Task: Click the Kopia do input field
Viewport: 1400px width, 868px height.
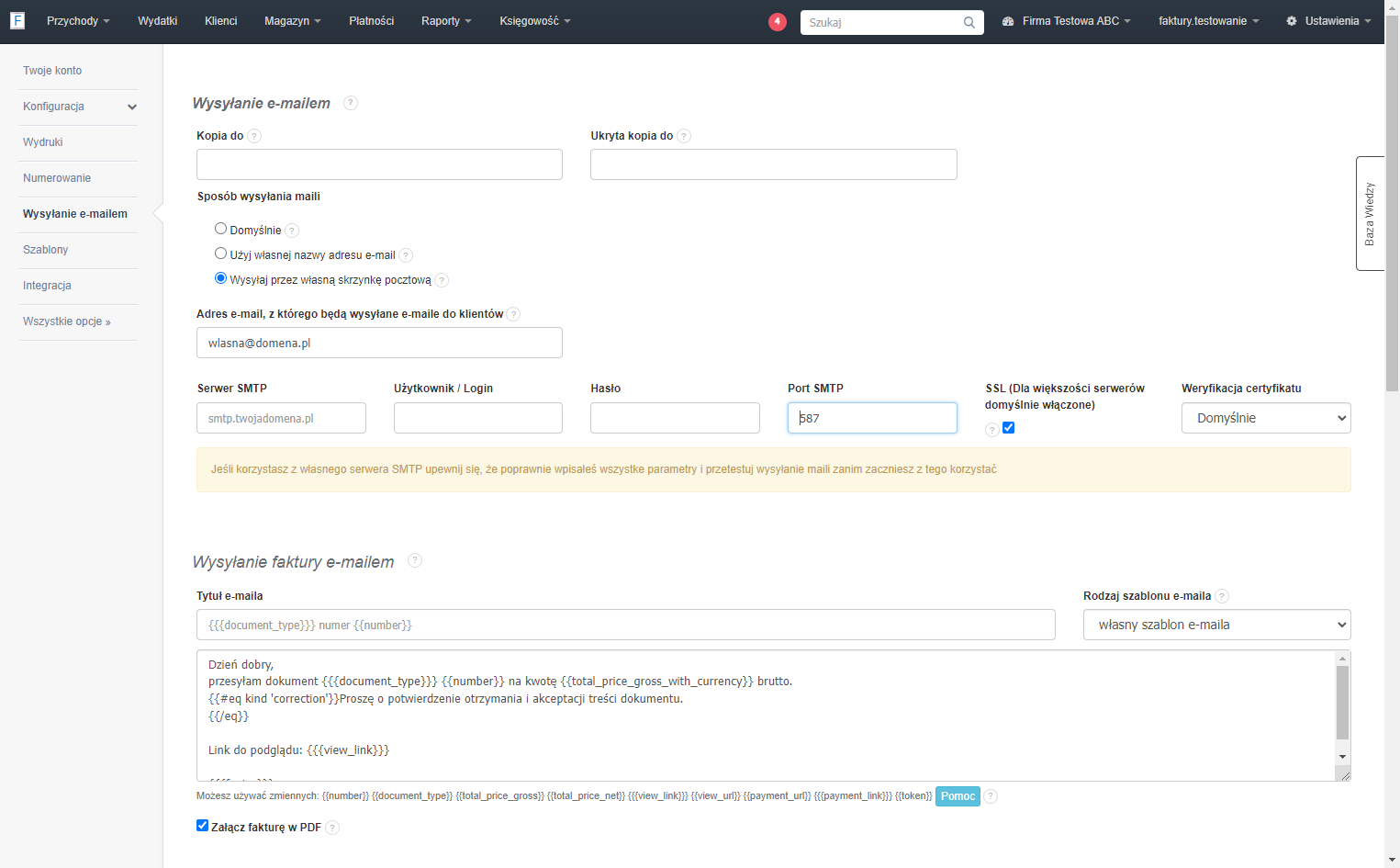Action: coord(379,164)
